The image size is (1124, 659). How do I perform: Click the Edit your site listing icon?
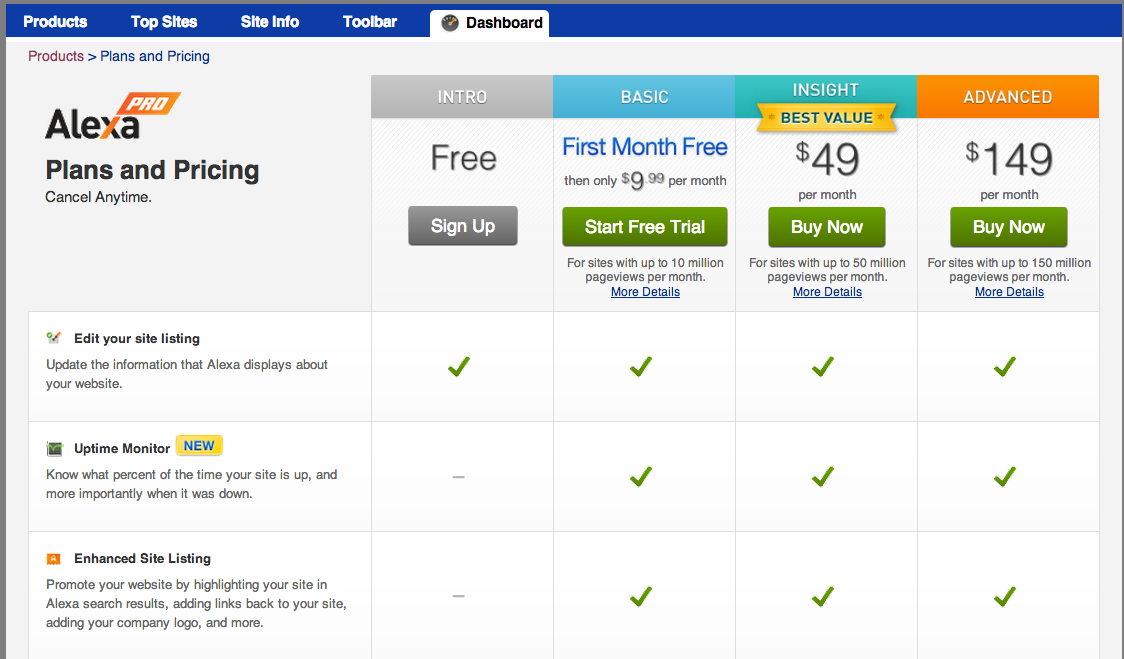point(54,338)
